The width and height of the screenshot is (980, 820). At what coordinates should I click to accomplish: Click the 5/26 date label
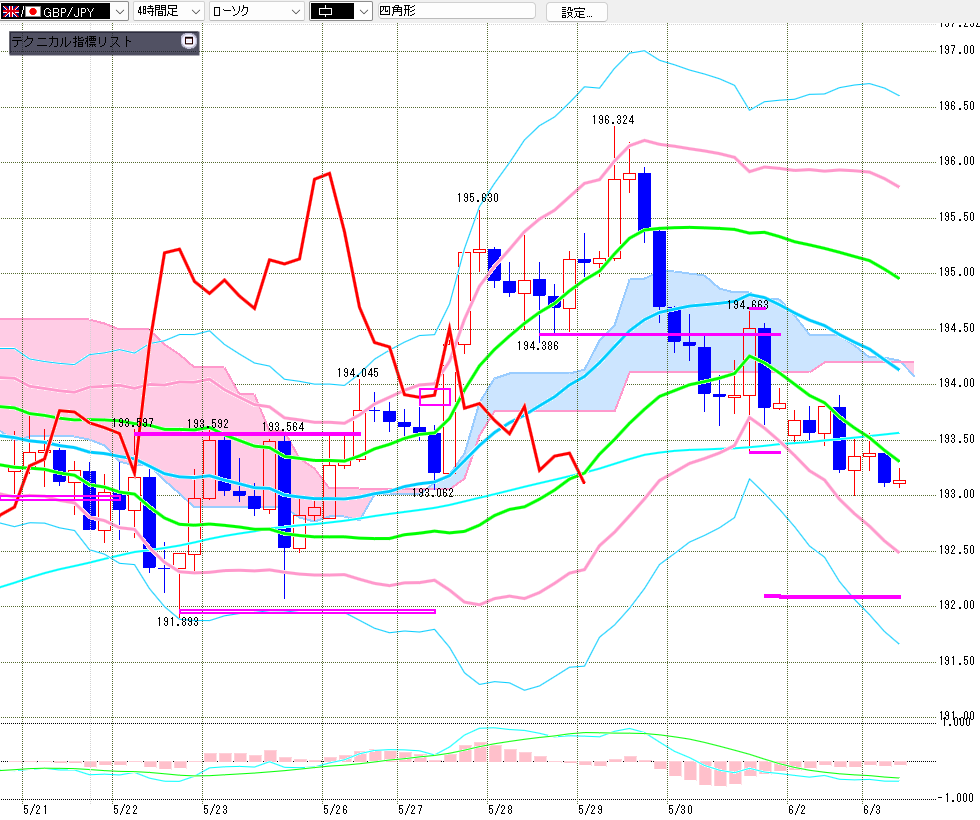coord(335,809)
